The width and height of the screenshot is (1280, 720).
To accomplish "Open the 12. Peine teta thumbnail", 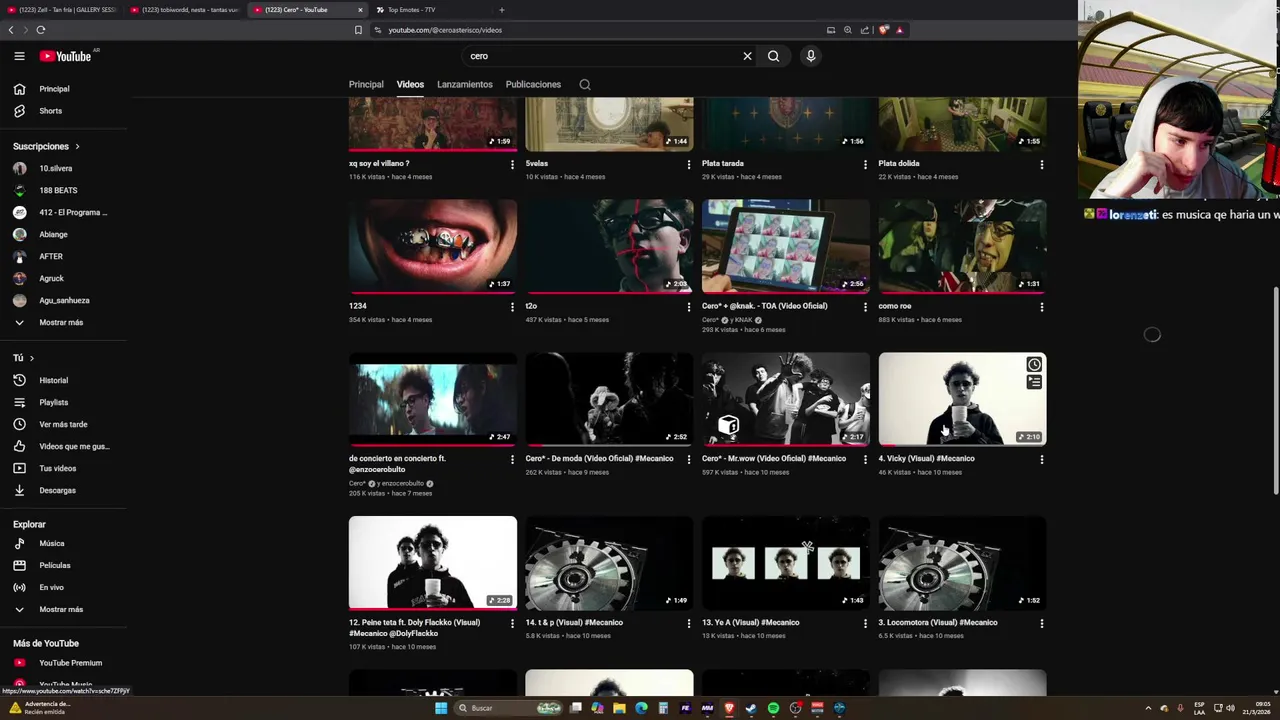I will [433, 562].
